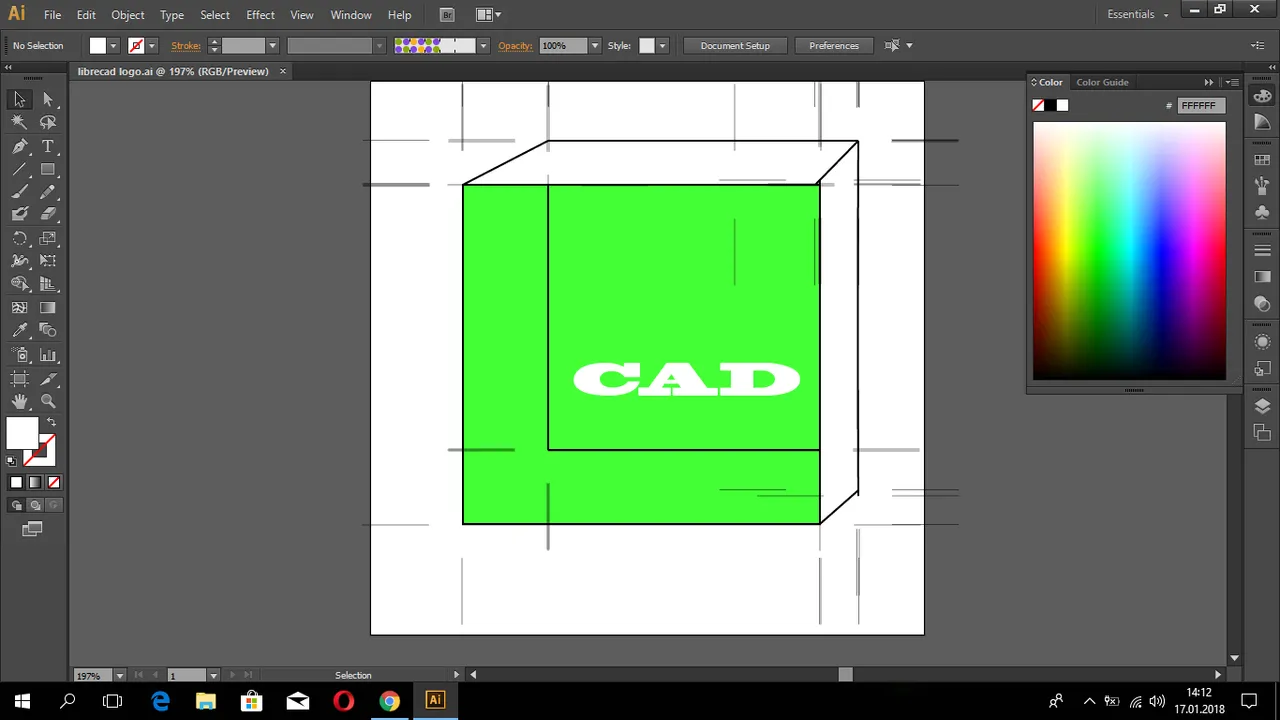This screenshot has height=720, width=1280.
Task: Open the Effect menu
Action: [260, 15]
